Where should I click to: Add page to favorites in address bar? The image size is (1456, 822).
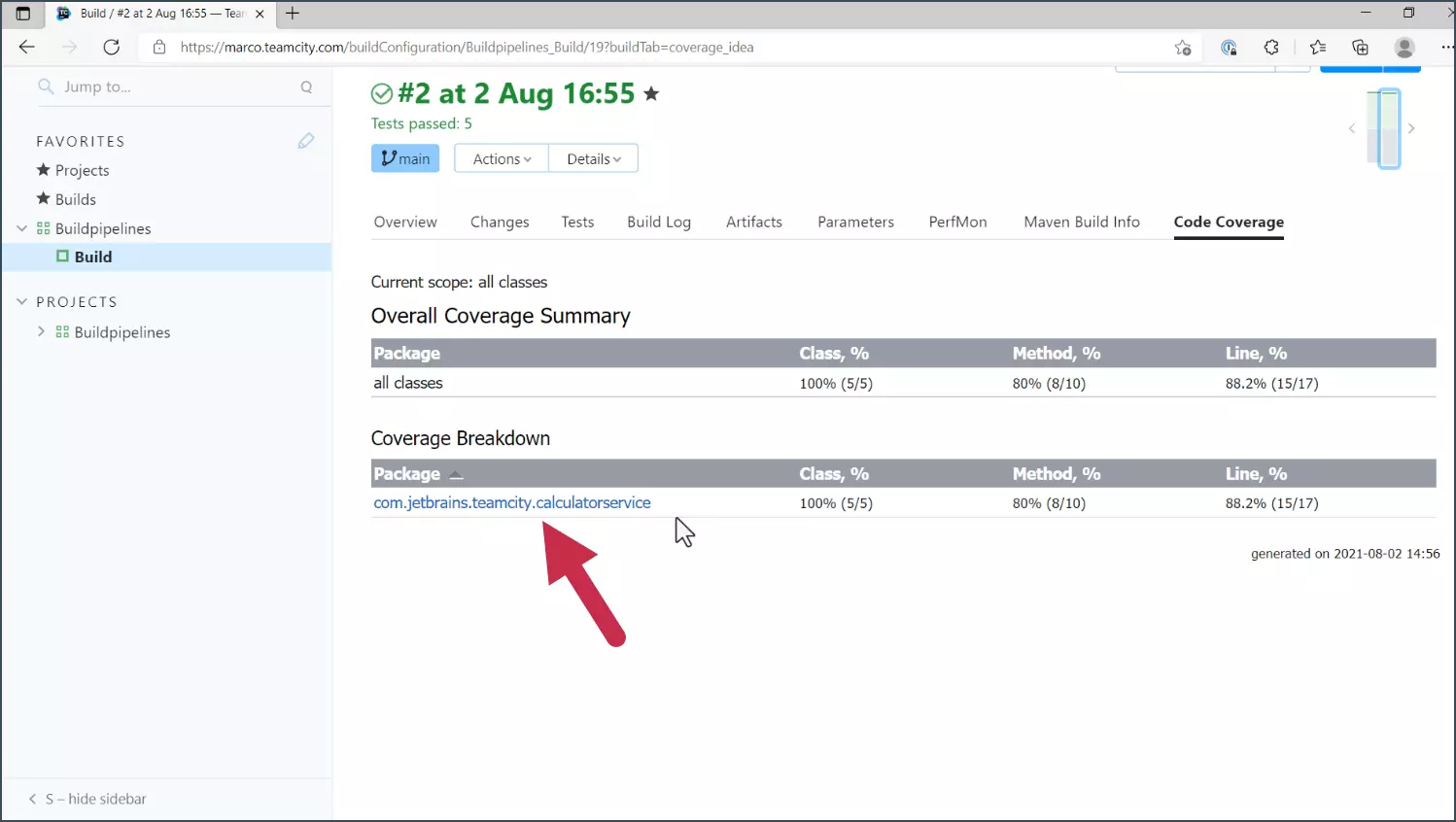(1182, 47)
